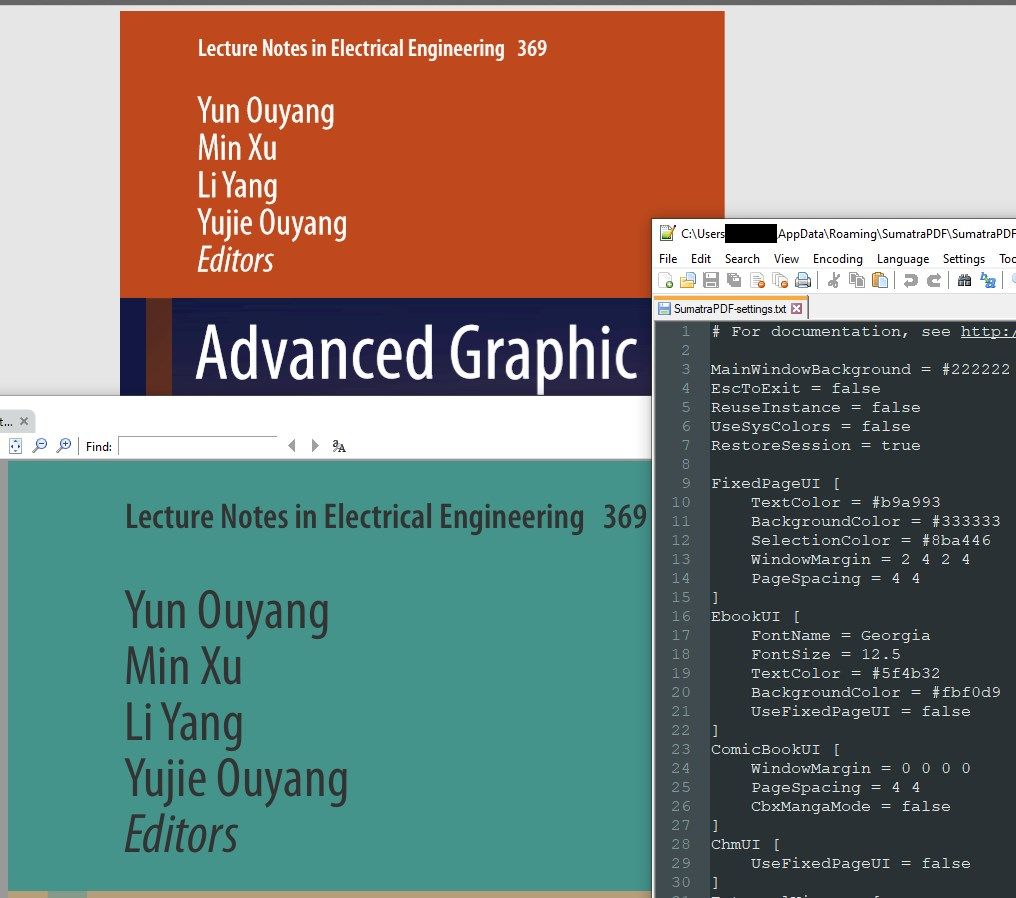Image resolution: width=1016 pixels, height=898 pixels.
Task: Zoom in on the PDF page
Action: point(63,445)
